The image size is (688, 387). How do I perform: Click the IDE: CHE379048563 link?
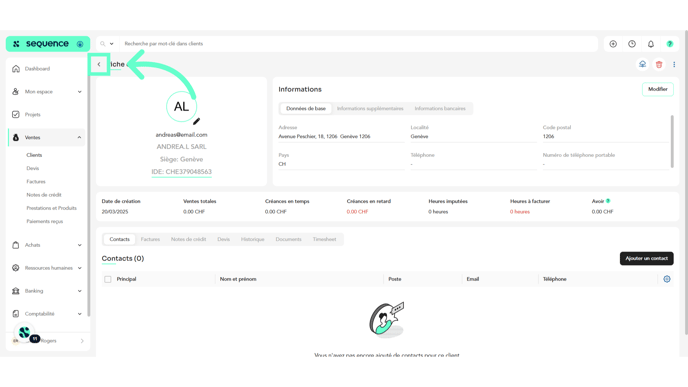tap(181, 172)
